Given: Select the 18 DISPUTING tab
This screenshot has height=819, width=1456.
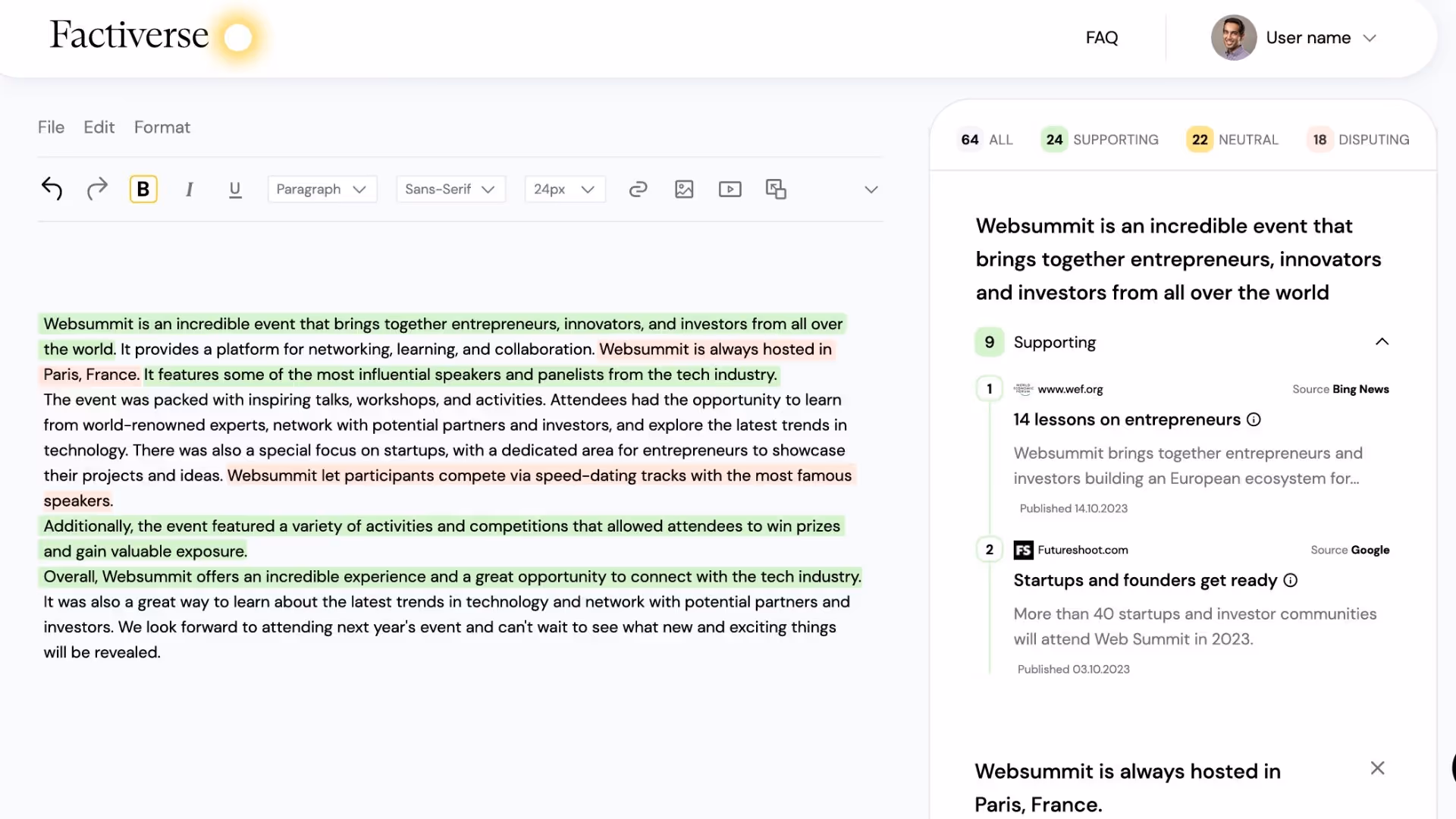Looking at the screenshot, I should coord(1358,140).
